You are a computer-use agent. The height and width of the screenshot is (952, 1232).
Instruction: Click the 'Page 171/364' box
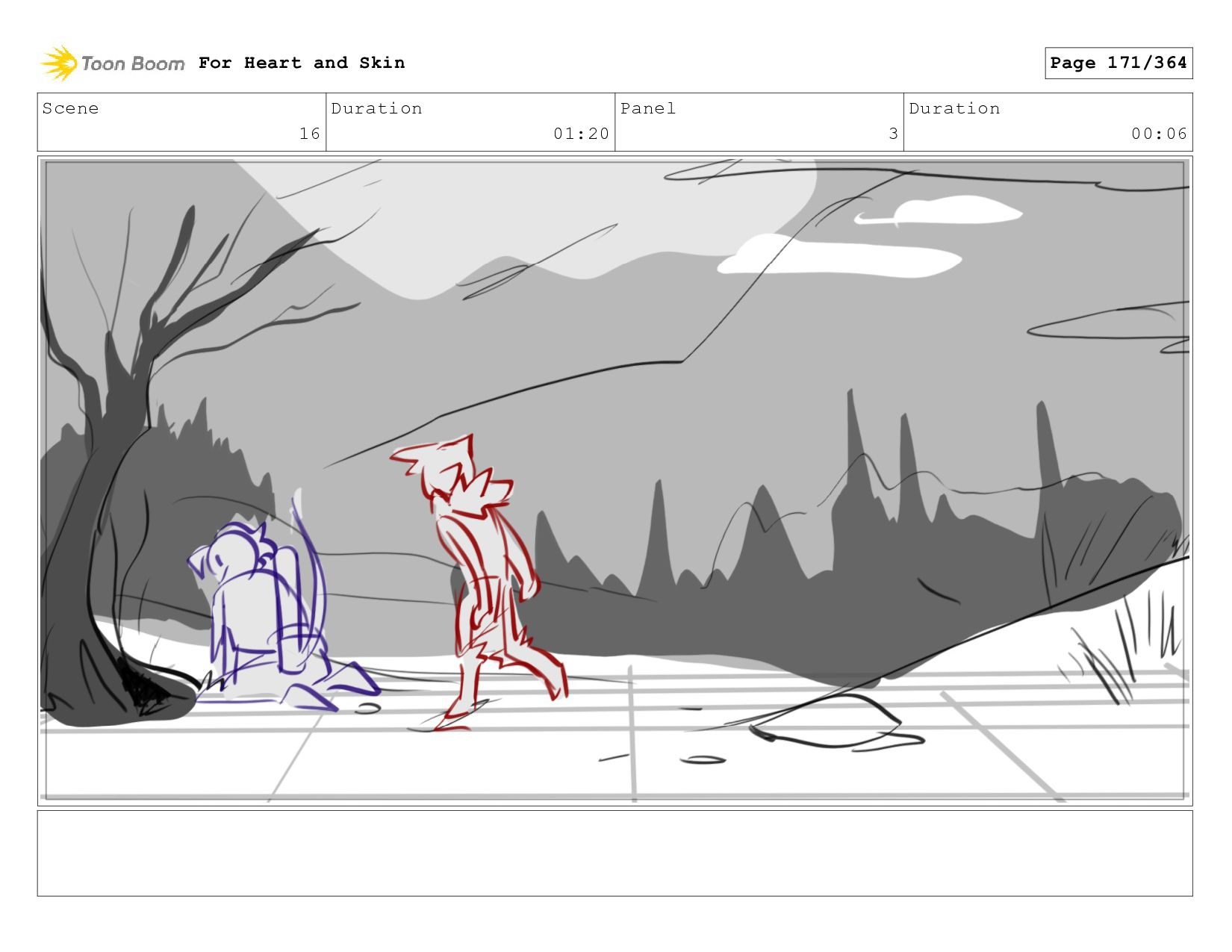[1118, 63]
